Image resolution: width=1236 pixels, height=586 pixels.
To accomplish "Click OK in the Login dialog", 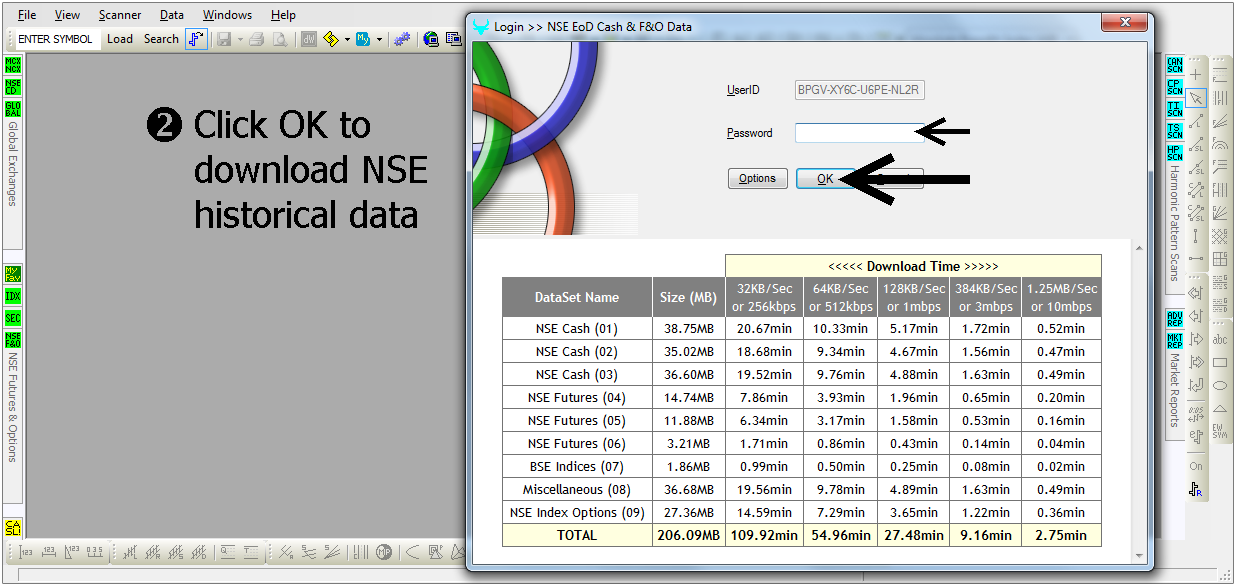I will tap(825, 178).
